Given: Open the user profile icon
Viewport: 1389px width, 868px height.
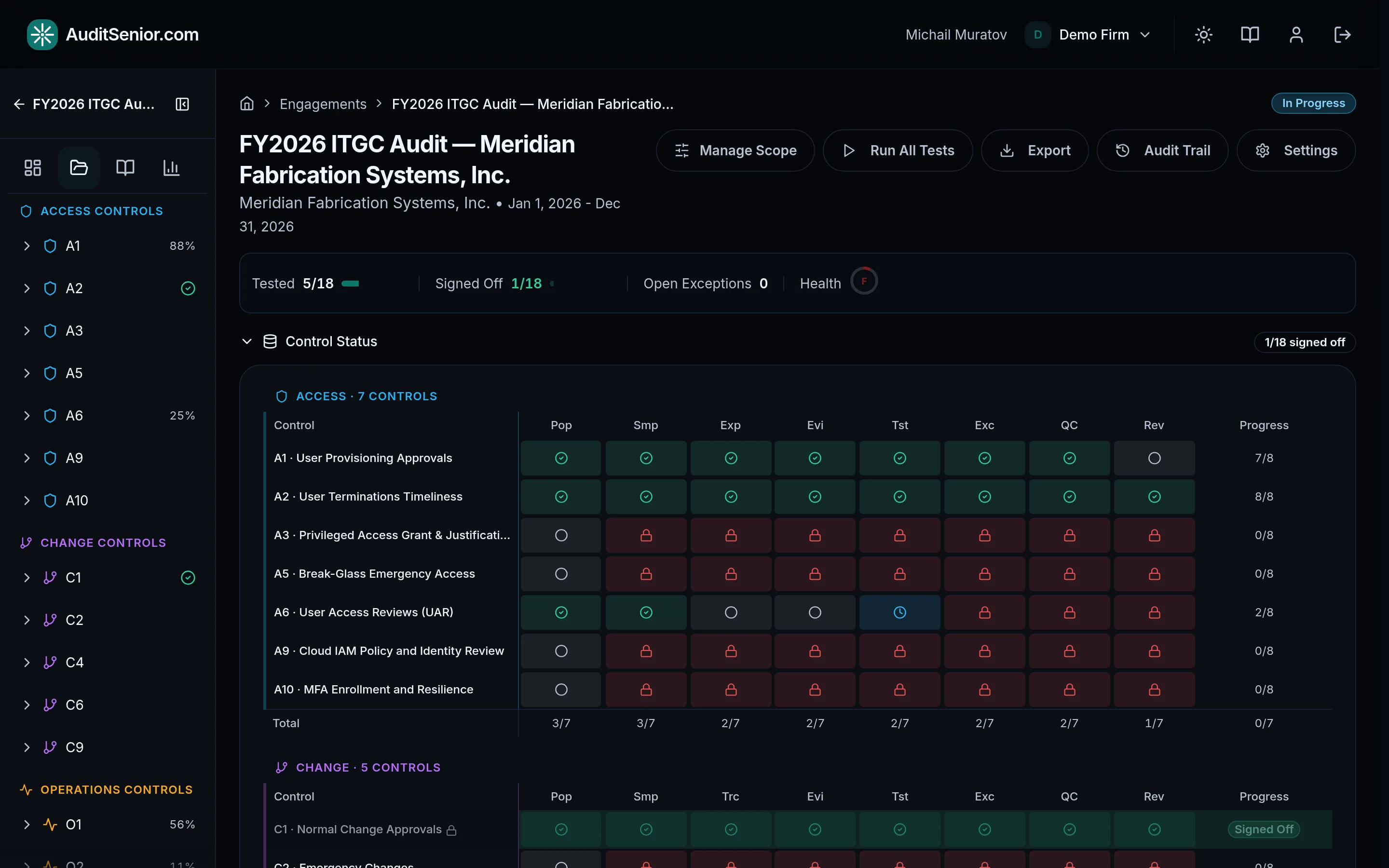Looking at the screenshot, I should coord(1296,34).
